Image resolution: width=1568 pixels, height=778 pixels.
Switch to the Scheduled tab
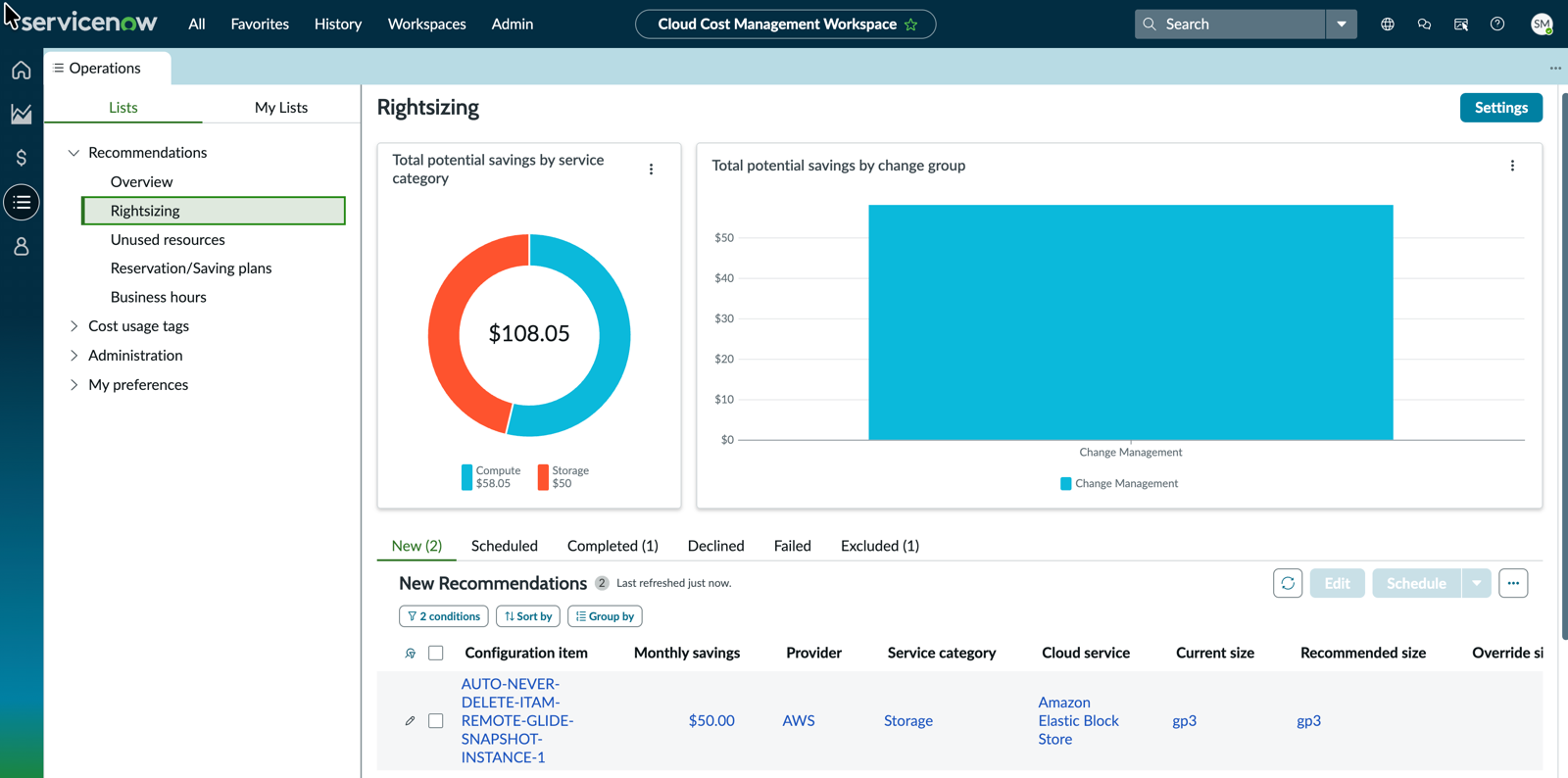click(505, 546)
